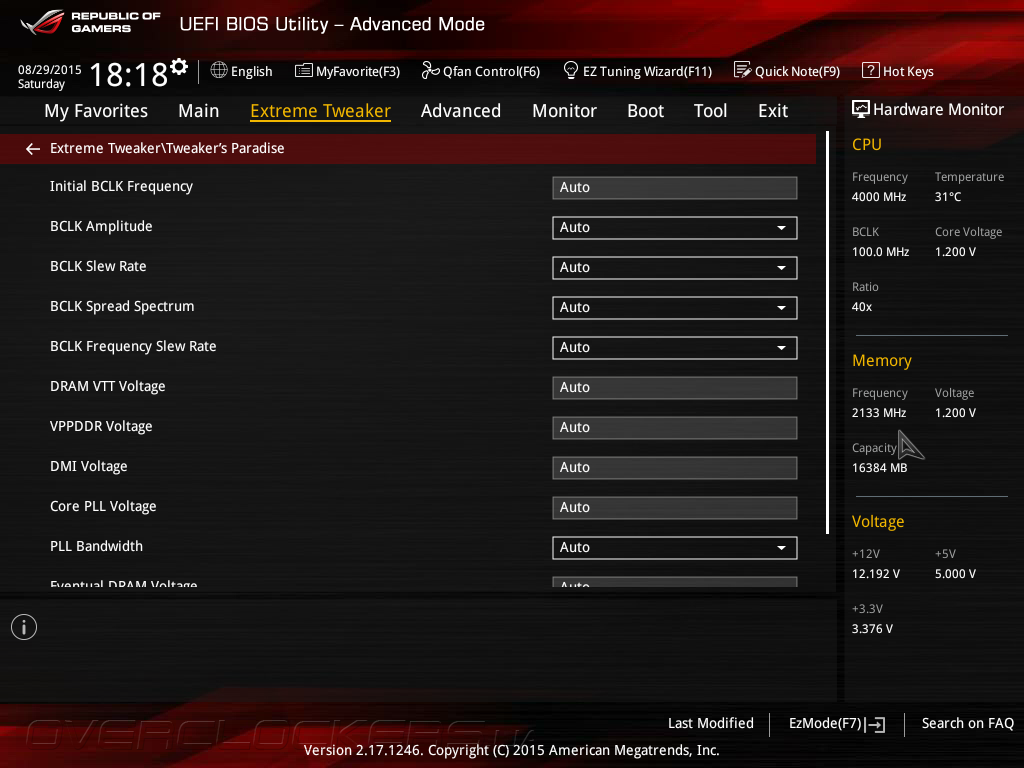Open the BCLK Slew Rate dropdown
Screen dimensions: 1024x768
coord(675,268)
